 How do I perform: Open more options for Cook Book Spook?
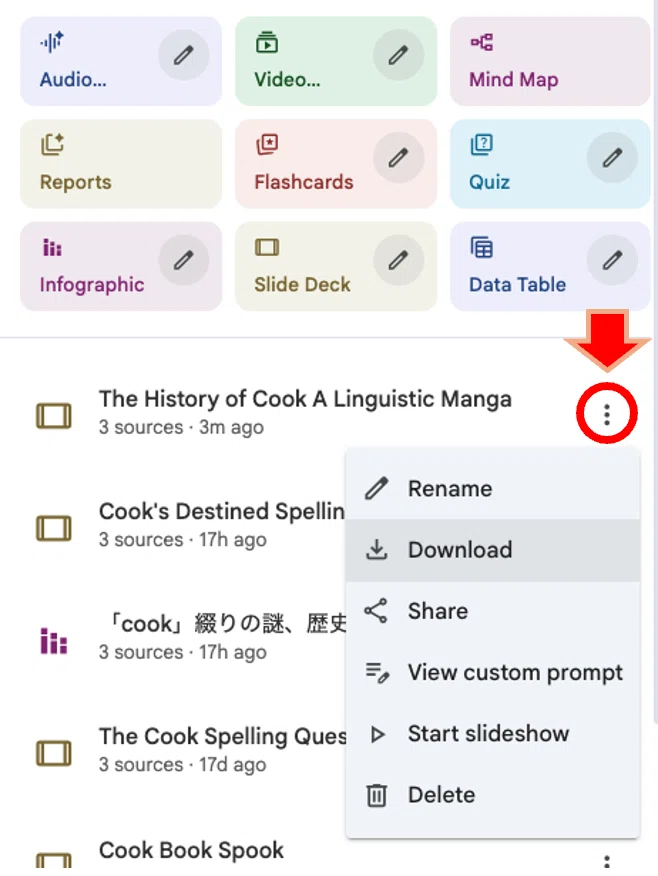click(607, 862)
